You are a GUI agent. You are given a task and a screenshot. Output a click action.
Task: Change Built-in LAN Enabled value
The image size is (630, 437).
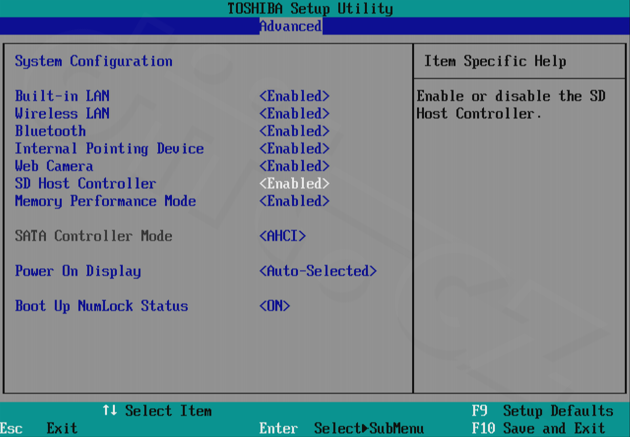click(x=294, y=96)
